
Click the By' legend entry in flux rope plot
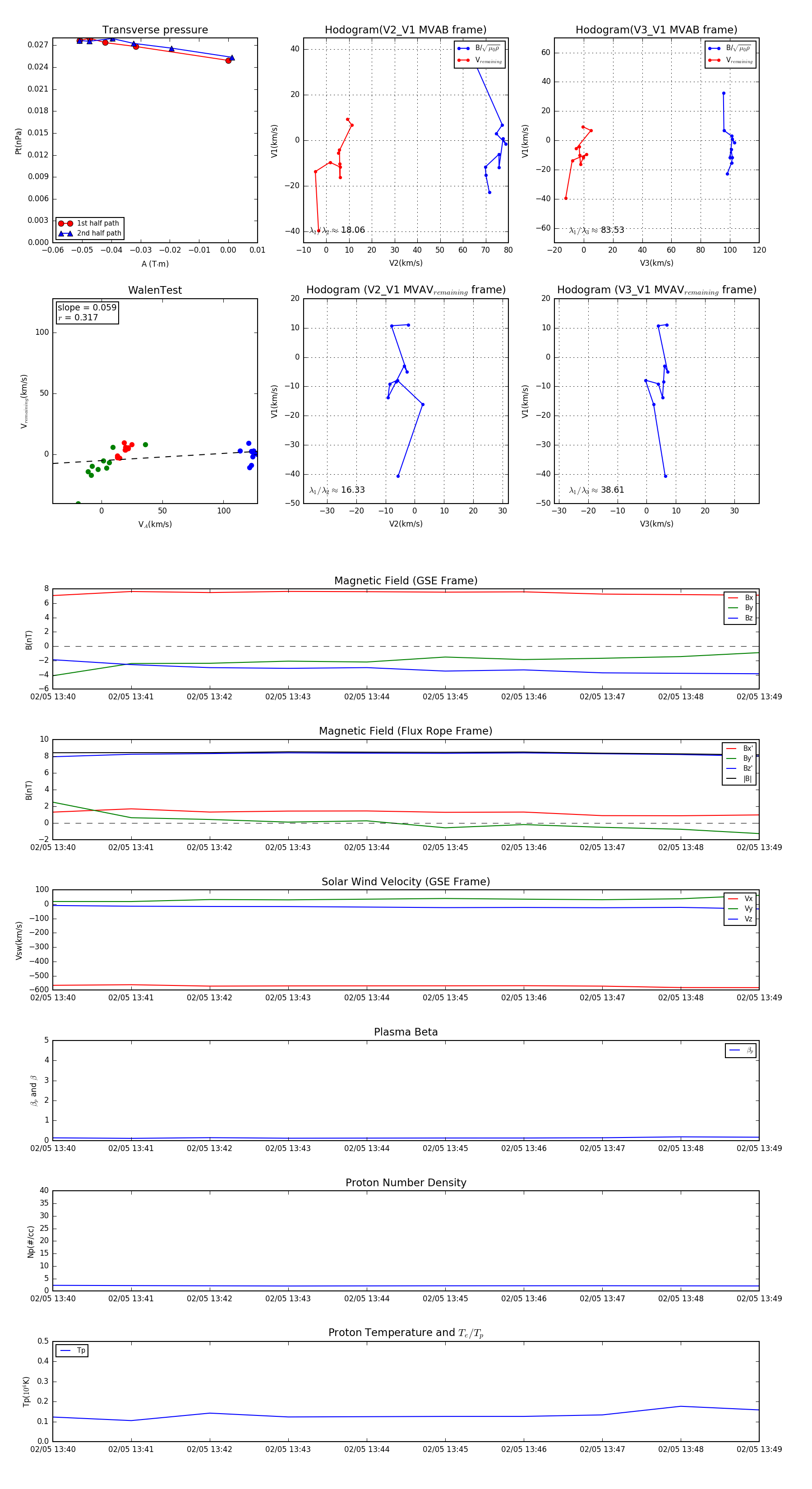(x=739, y=758)
